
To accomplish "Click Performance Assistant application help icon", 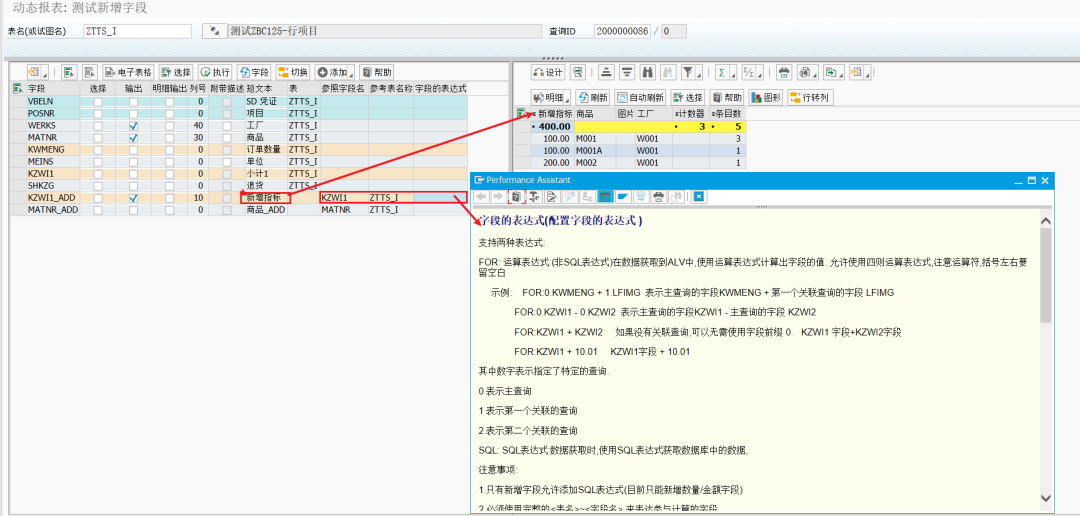I will [x=516, y=196].
